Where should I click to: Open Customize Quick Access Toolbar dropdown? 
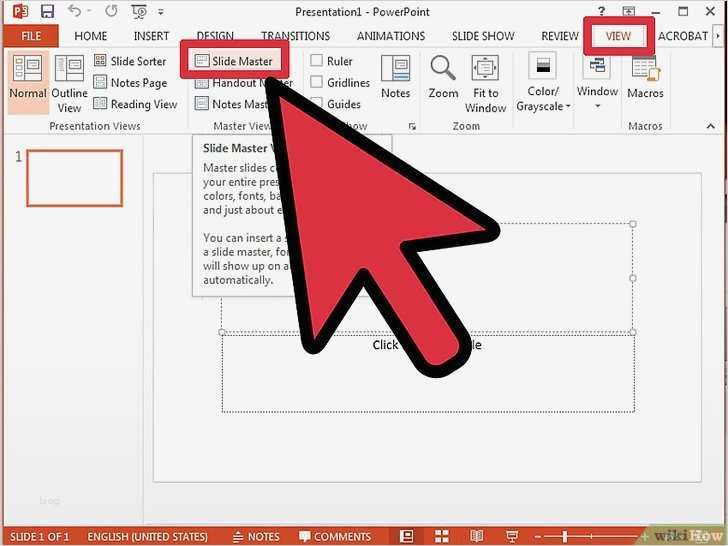[161, 12]
